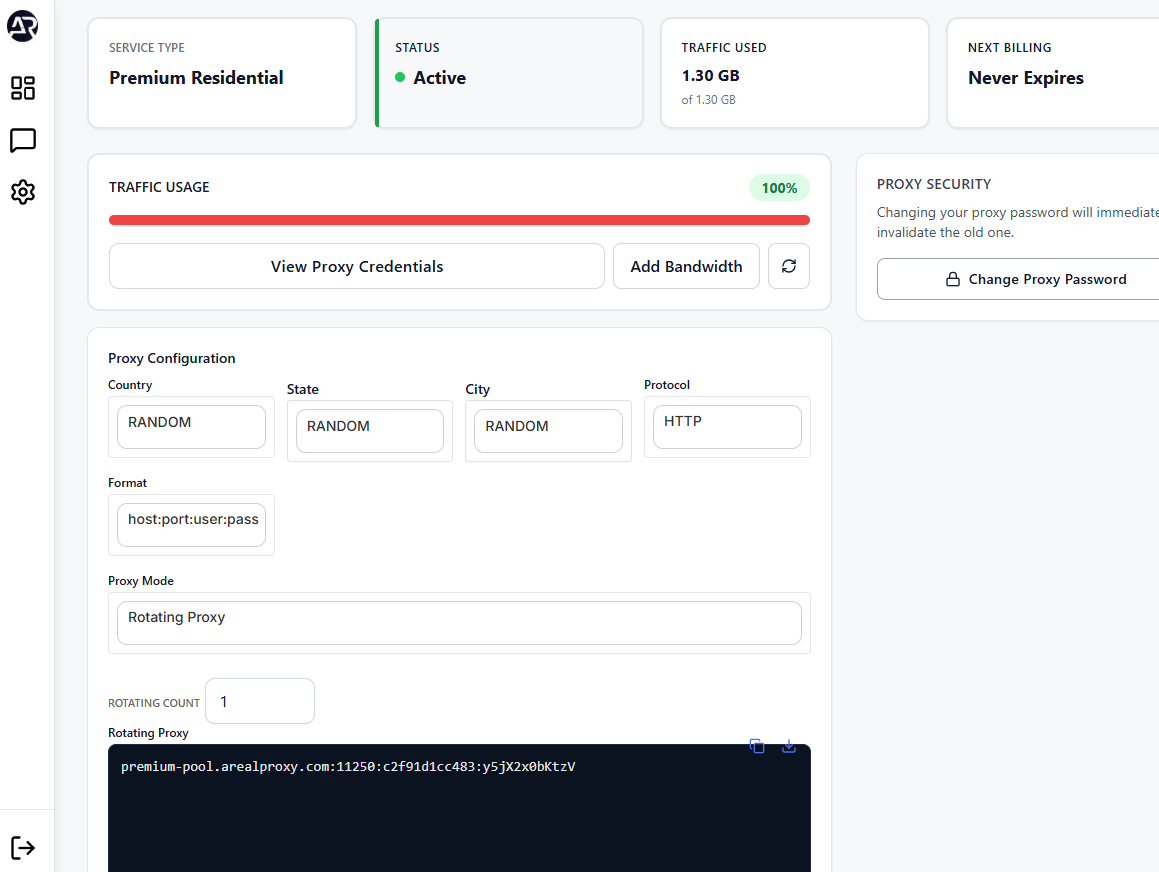This screenshot has height=872, width=1159.
Task: Open the Proxy Mode dropdown showing Rotating Proxy
Action: click(459, 623)
